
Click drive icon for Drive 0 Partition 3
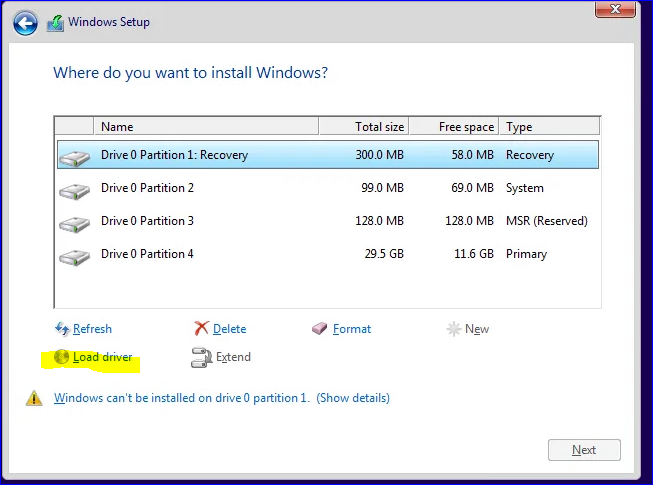[75, 224]
